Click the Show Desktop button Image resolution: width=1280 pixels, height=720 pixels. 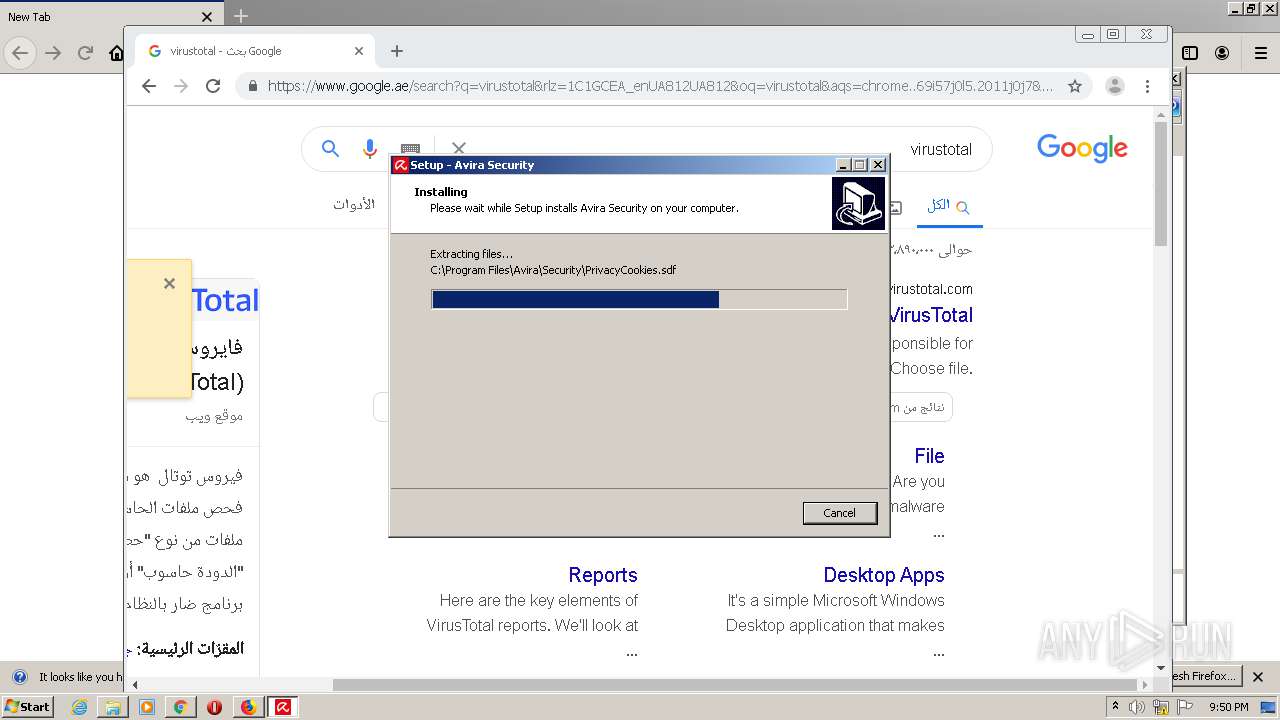[x=1268, y=707]
